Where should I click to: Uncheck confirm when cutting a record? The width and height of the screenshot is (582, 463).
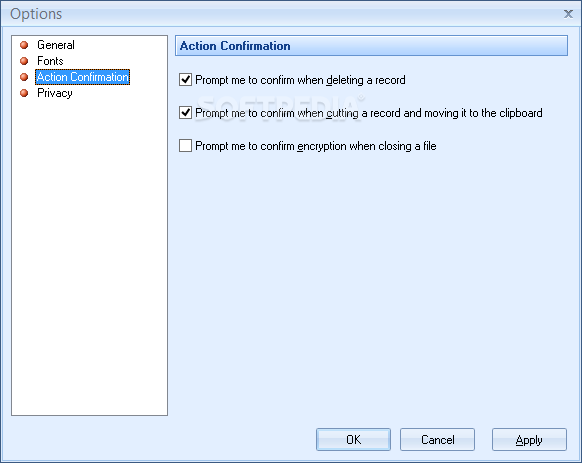tap(185, 113)
